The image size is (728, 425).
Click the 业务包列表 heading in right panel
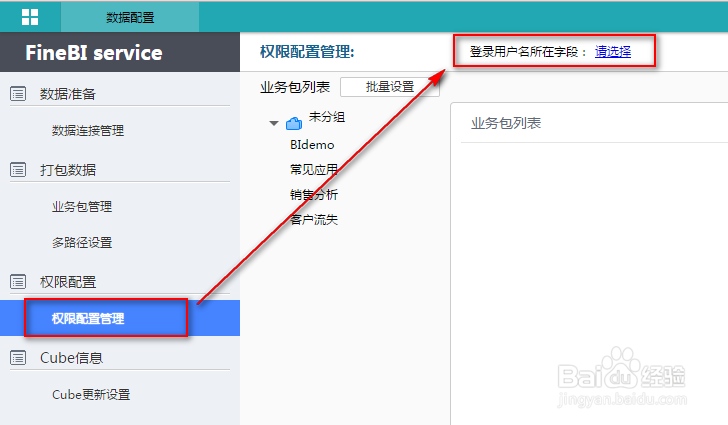pyautogui.click(x=506, y=123)
